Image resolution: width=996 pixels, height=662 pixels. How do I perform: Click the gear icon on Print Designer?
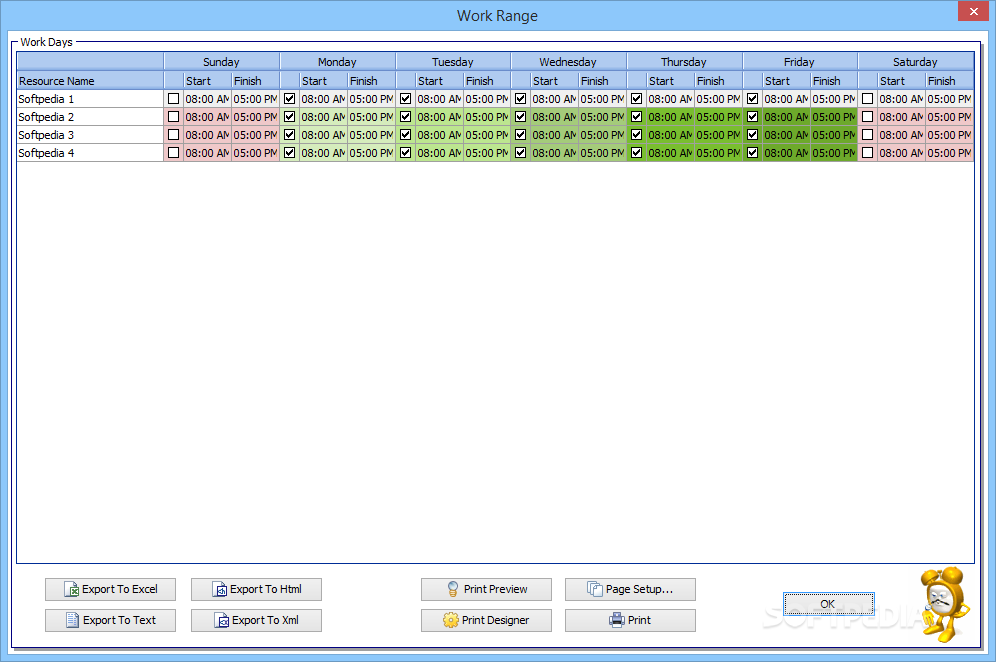(450, 620)
